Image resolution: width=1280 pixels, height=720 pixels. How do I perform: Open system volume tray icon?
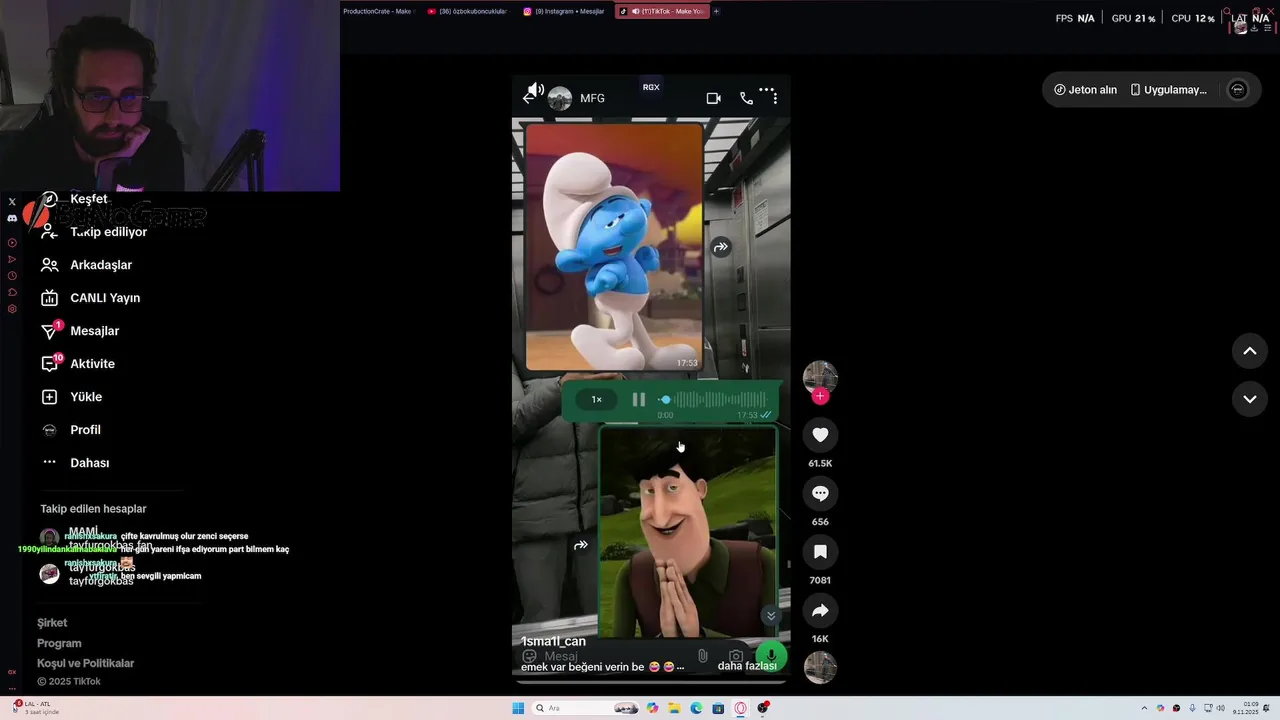(x=1222, y=708)
